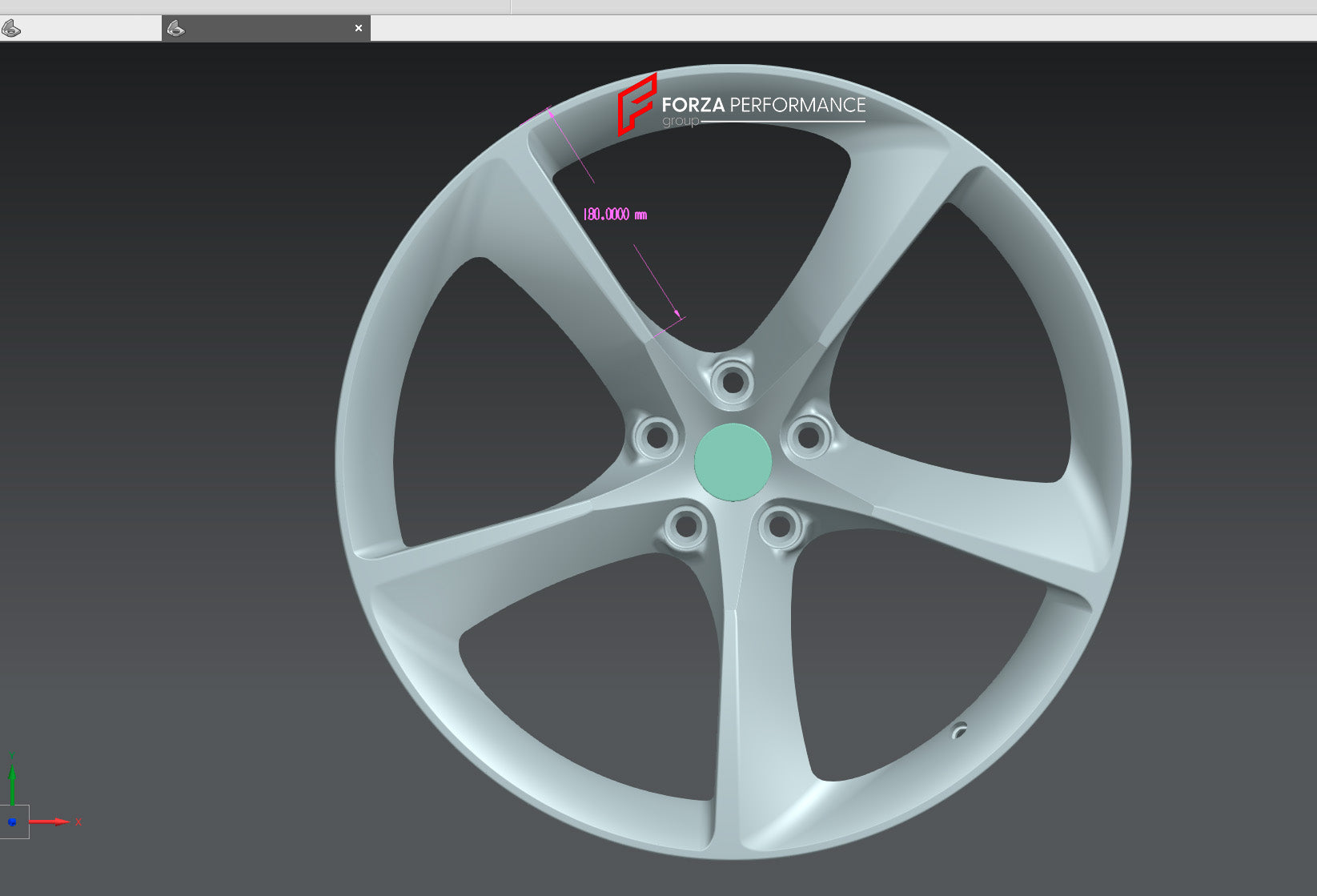Click the red X axis arrow of the triad
1317x896 pixels.
point(54,822)
